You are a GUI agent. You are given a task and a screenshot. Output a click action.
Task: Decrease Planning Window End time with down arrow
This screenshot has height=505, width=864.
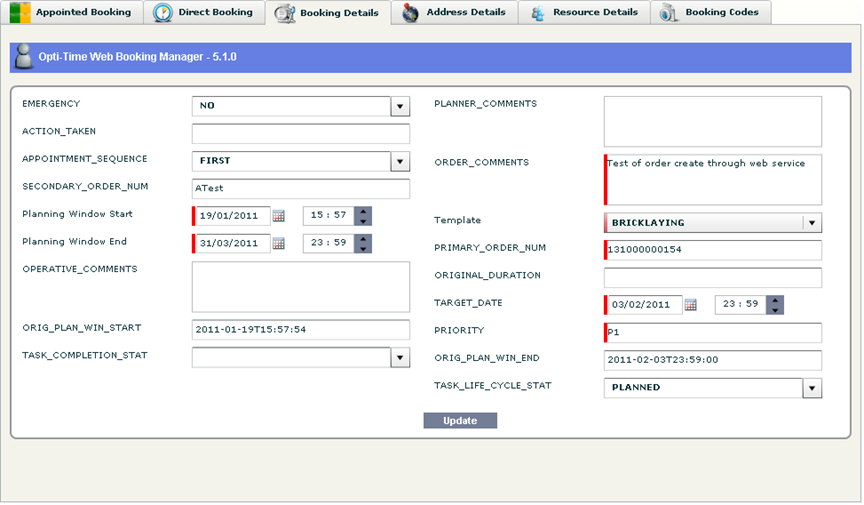363,249
